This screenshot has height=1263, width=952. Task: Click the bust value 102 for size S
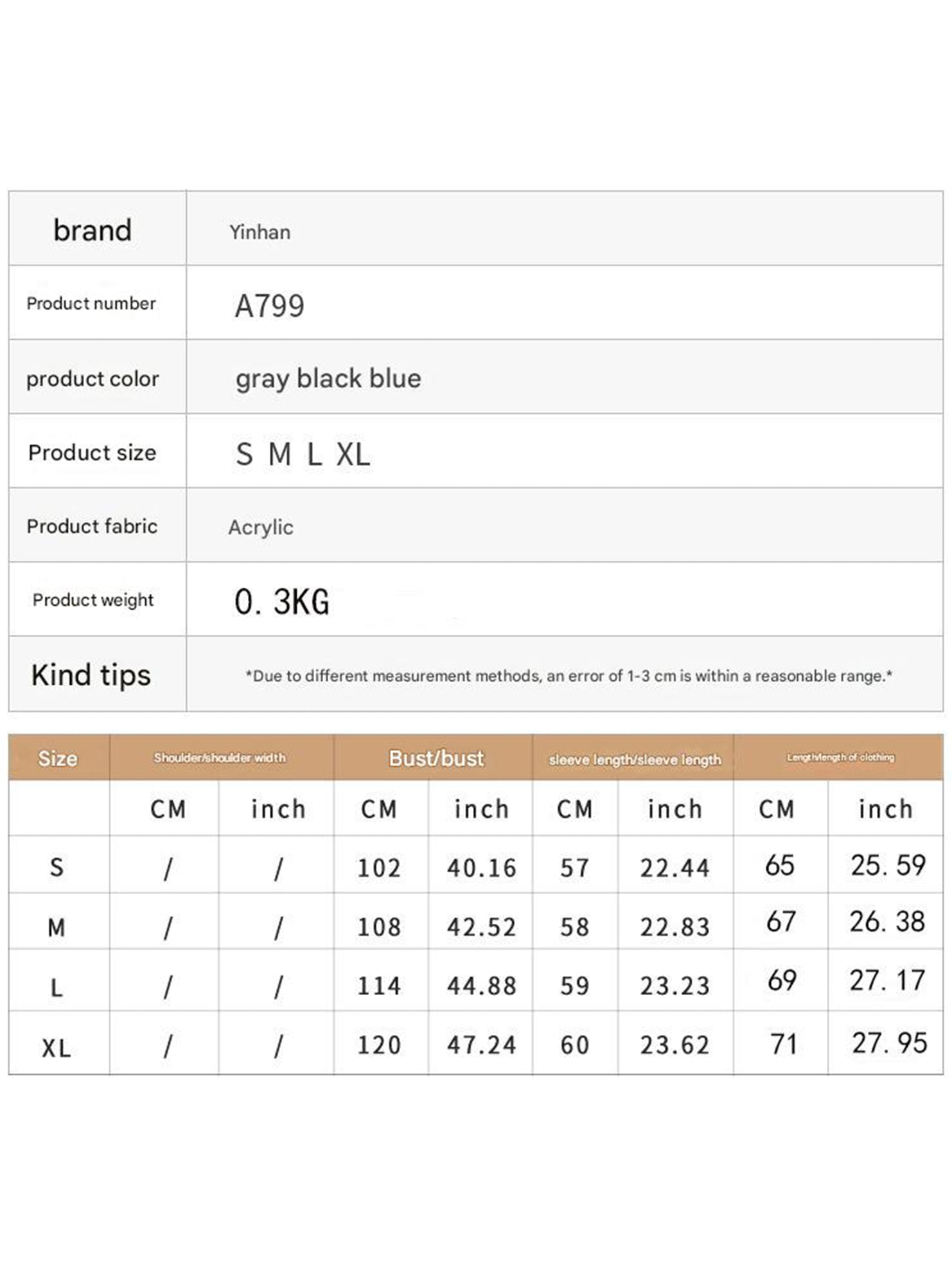(379, 869)
